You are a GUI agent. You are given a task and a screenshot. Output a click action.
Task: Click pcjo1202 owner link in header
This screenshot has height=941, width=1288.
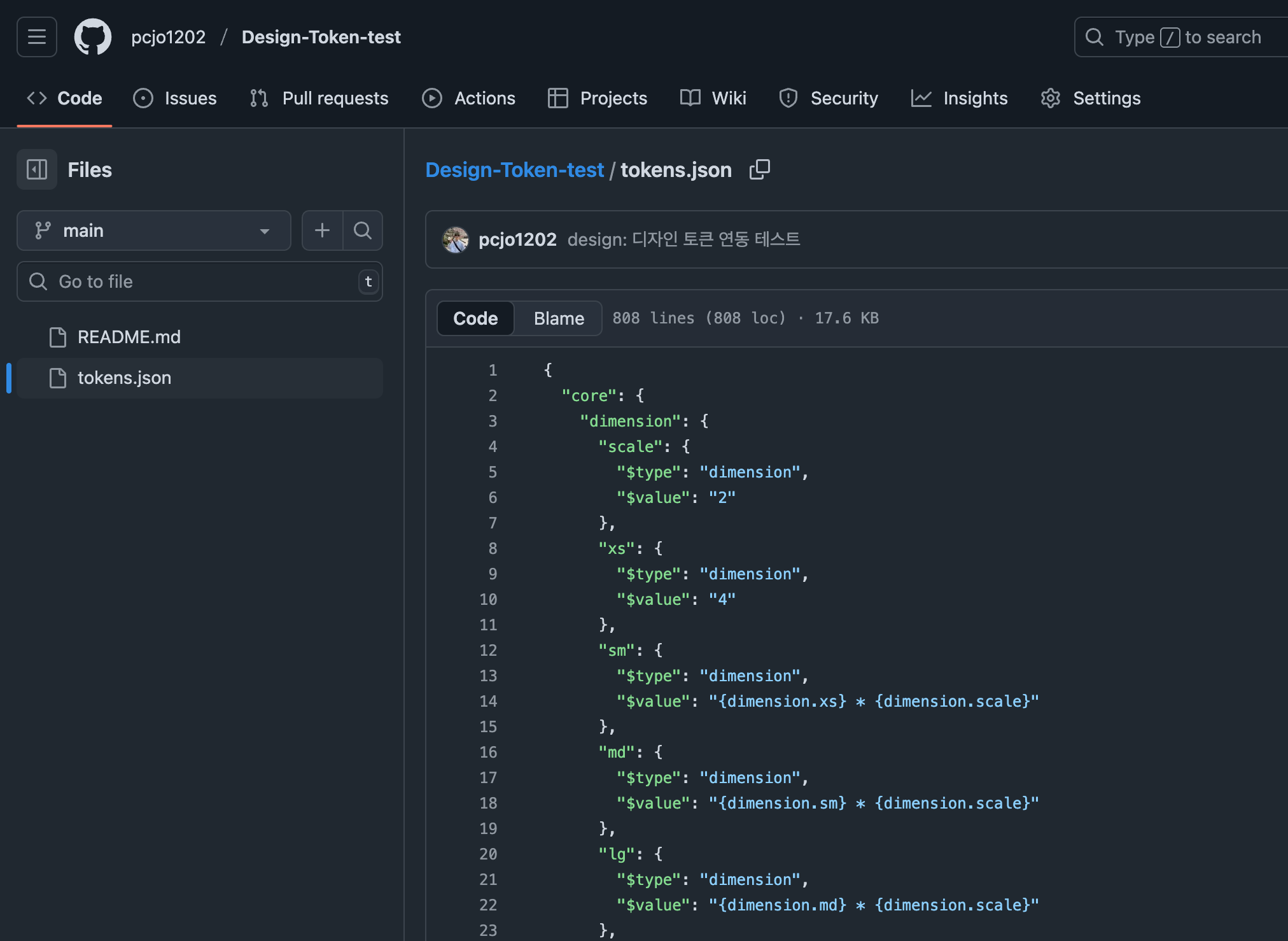pos(168,37)
